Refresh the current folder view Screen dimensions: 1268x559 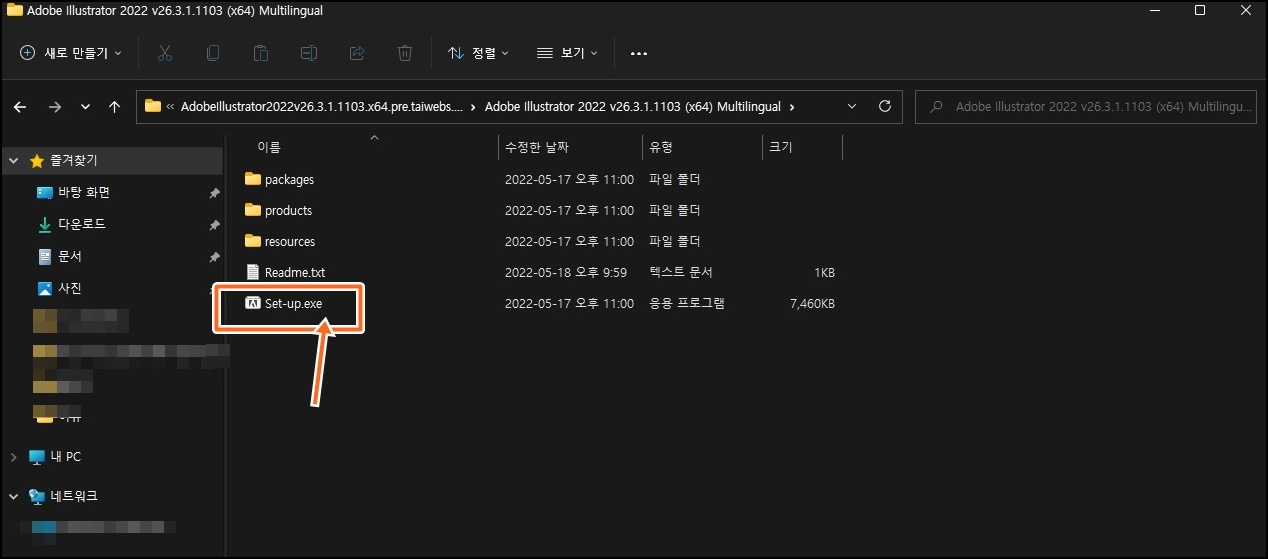point(884,106)
